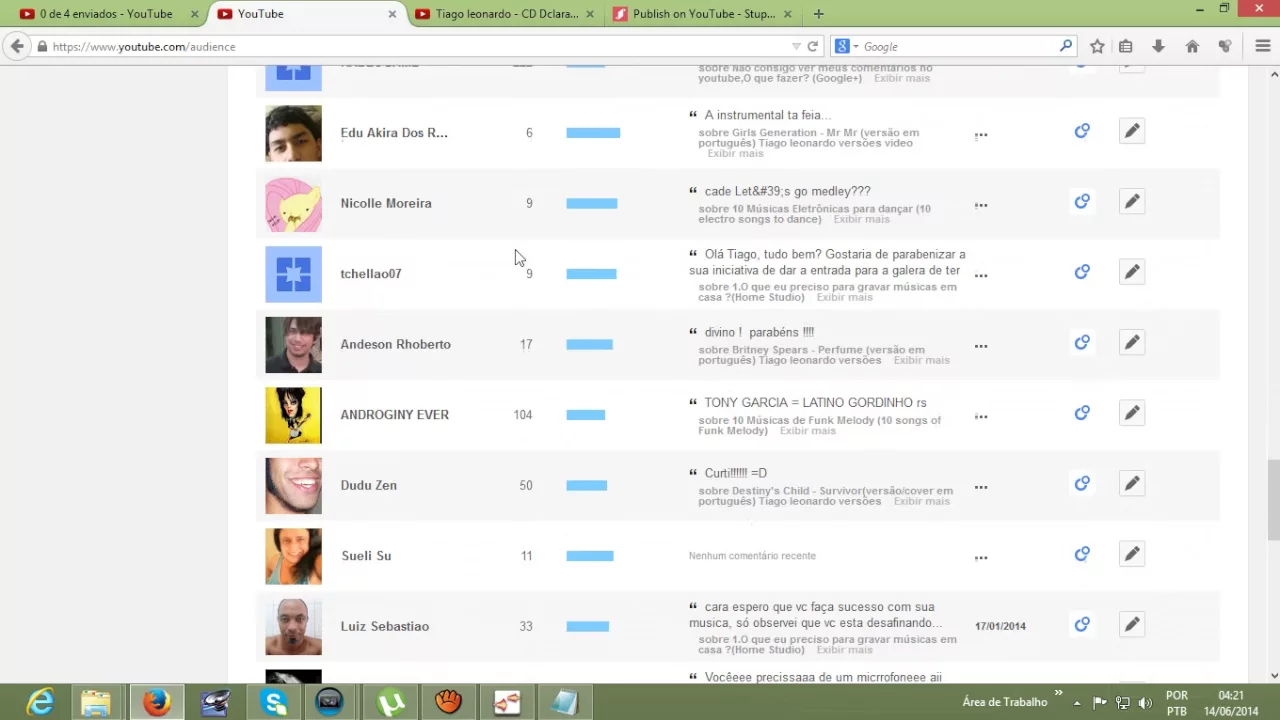The image size is (1280, 720).
Task: Click the pencil edit icon for Dudu Zen
Action: [1132, 484]
